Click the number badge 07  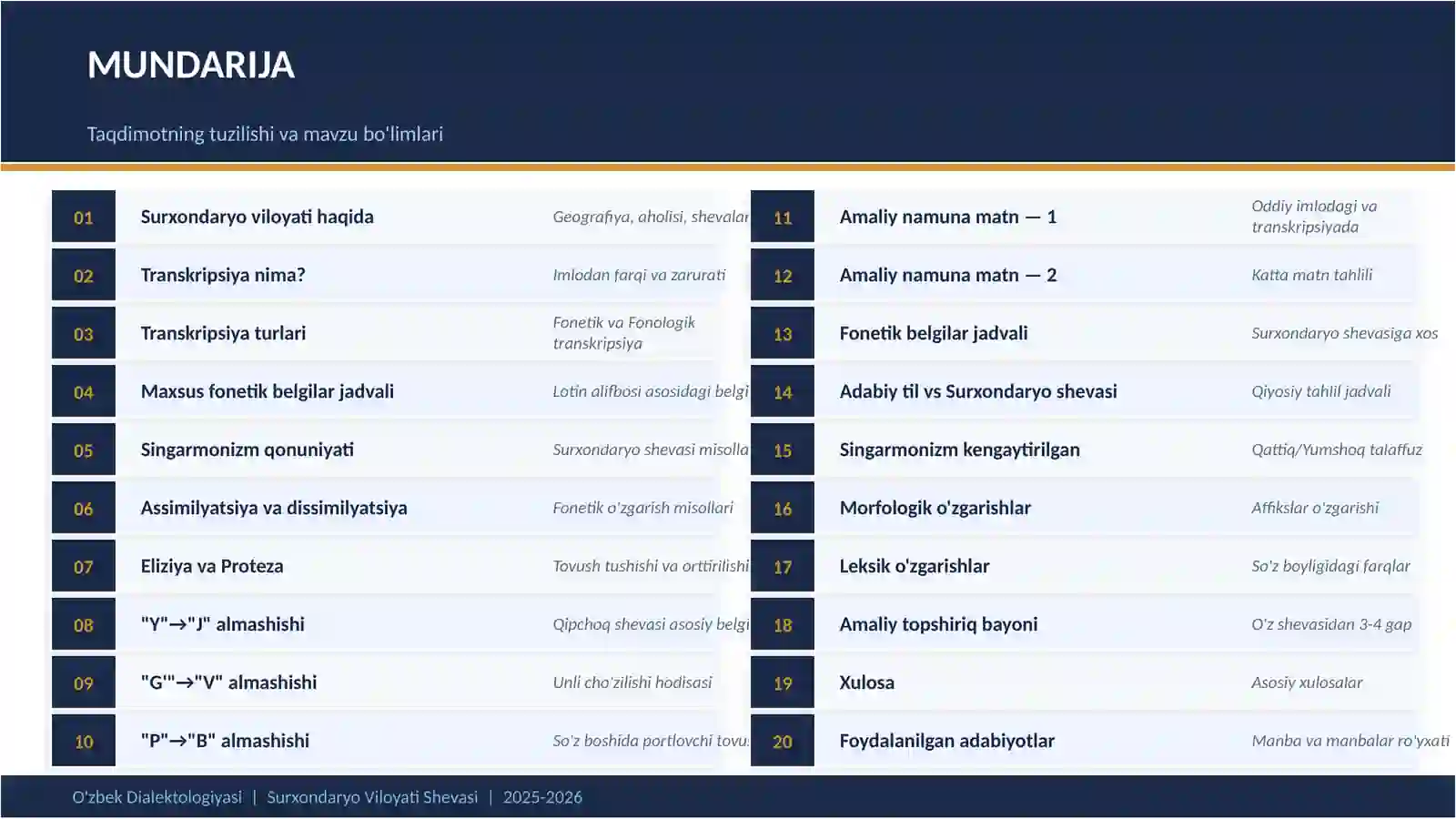(84, 566)
